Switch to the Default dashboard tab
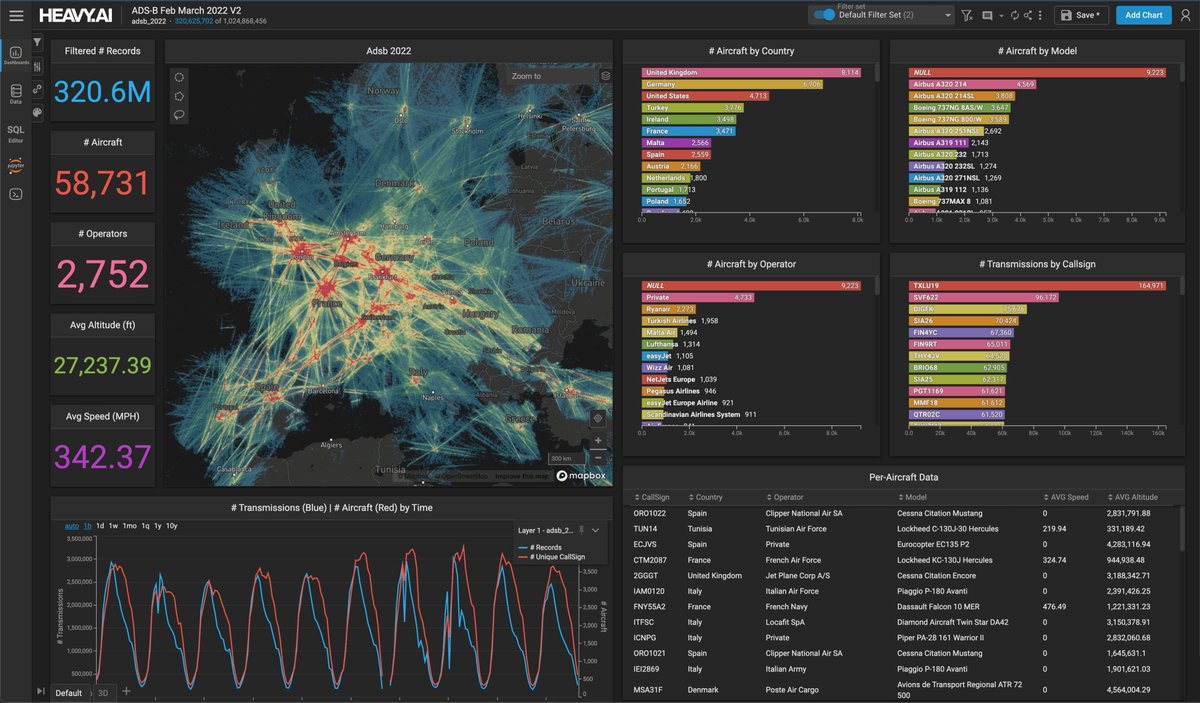The height and width of the screenshot is (703, 1200). 69,692
